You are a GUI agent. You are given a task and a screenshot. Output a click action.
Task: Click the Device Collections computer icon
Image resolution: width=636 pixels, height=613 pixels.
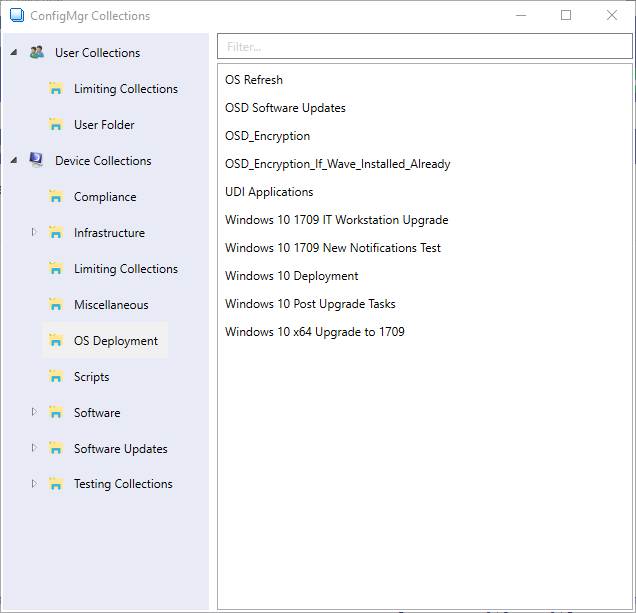pos(37,161)
